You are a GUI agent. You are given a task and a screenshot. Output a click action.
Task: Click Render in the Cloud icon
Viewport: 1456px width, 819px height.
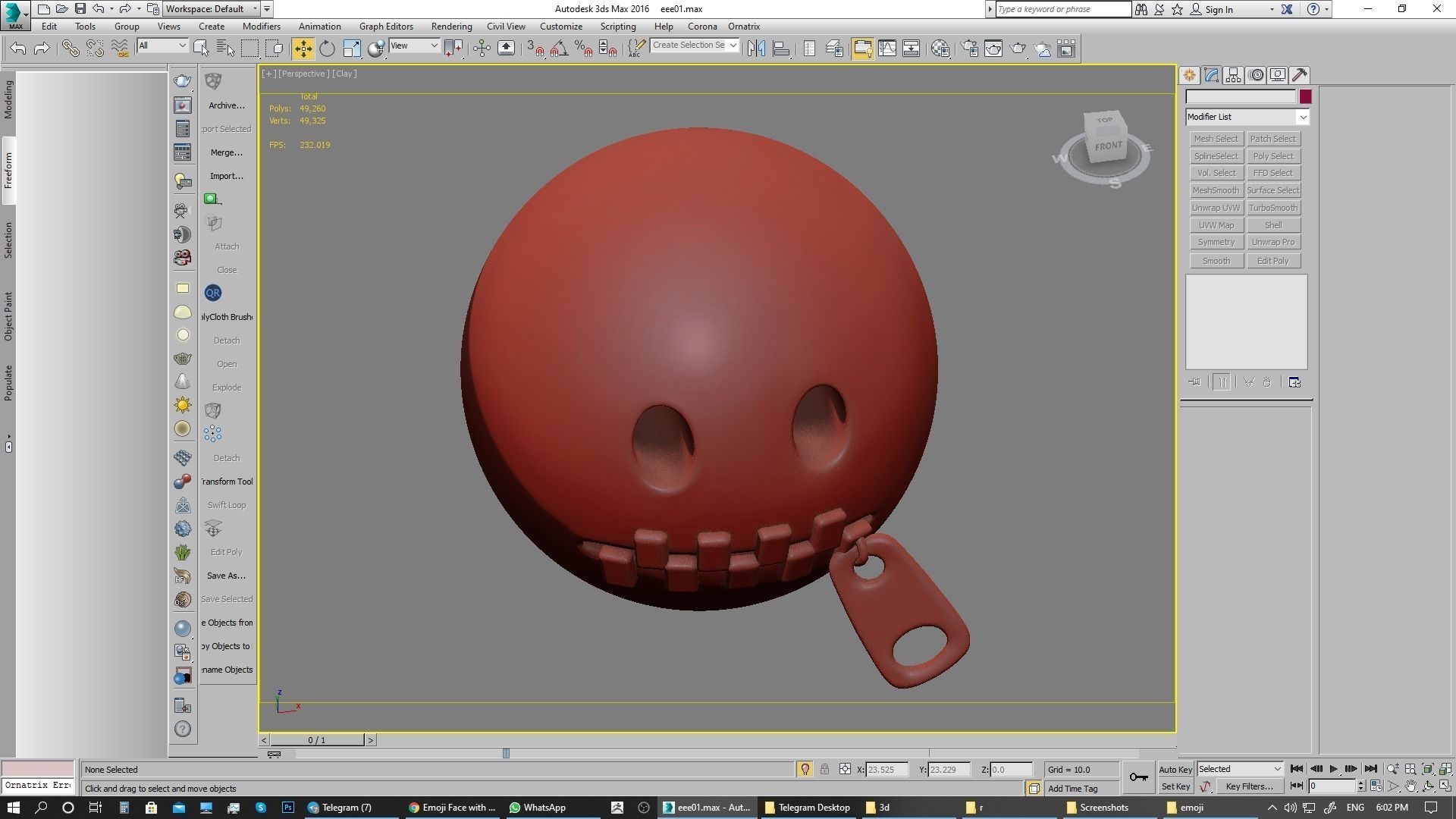click(x=1042, y=49)
